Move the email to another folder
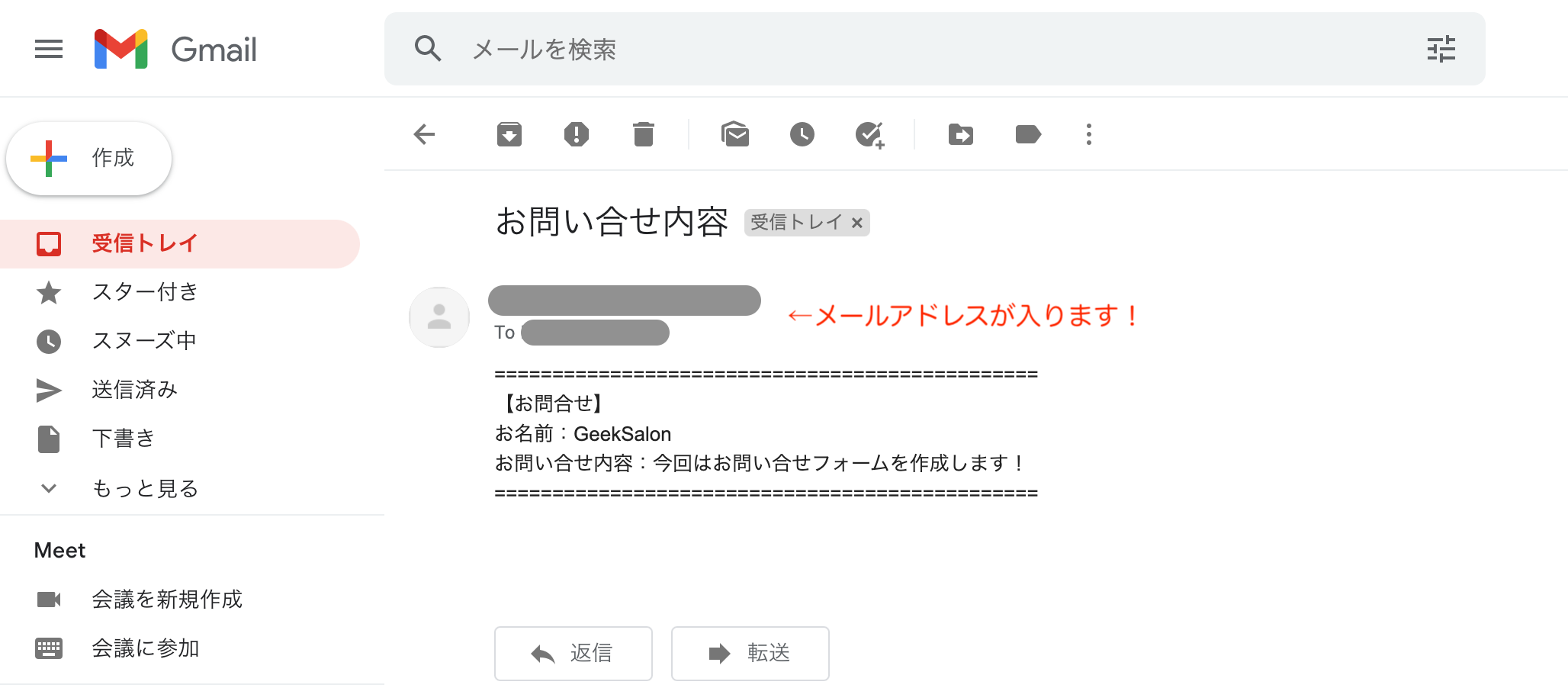This screenshot has height=688, width=1568. click(960, 133)
